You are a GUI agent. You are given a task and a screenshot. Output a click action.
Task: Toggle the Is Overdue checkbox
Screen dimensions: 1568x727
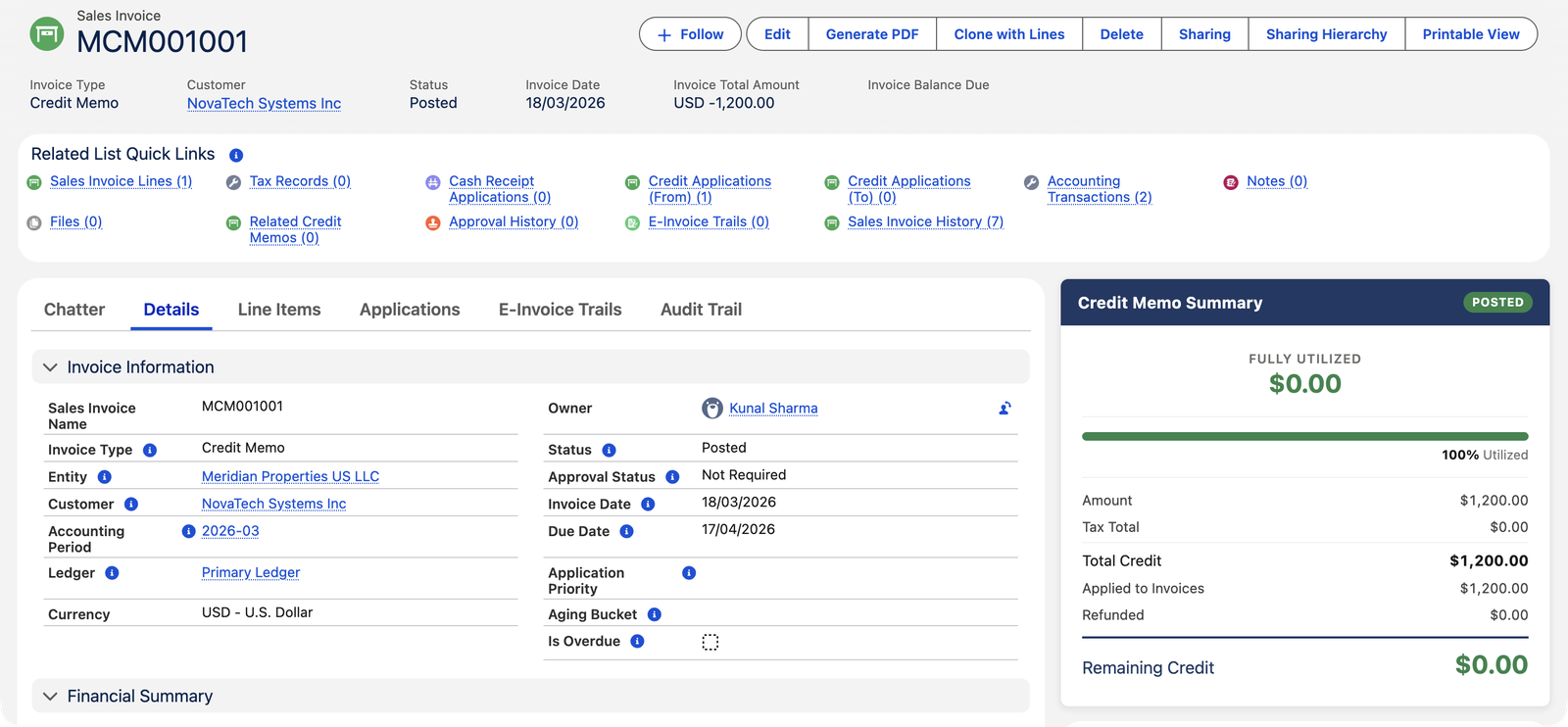tap(710, 643)
